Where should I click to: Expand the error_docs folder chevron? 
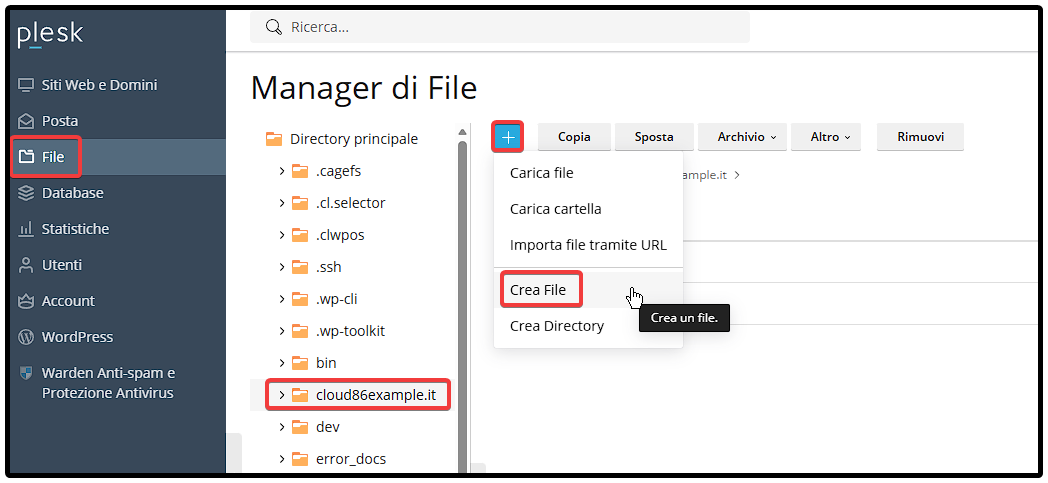tap(282, 459)
